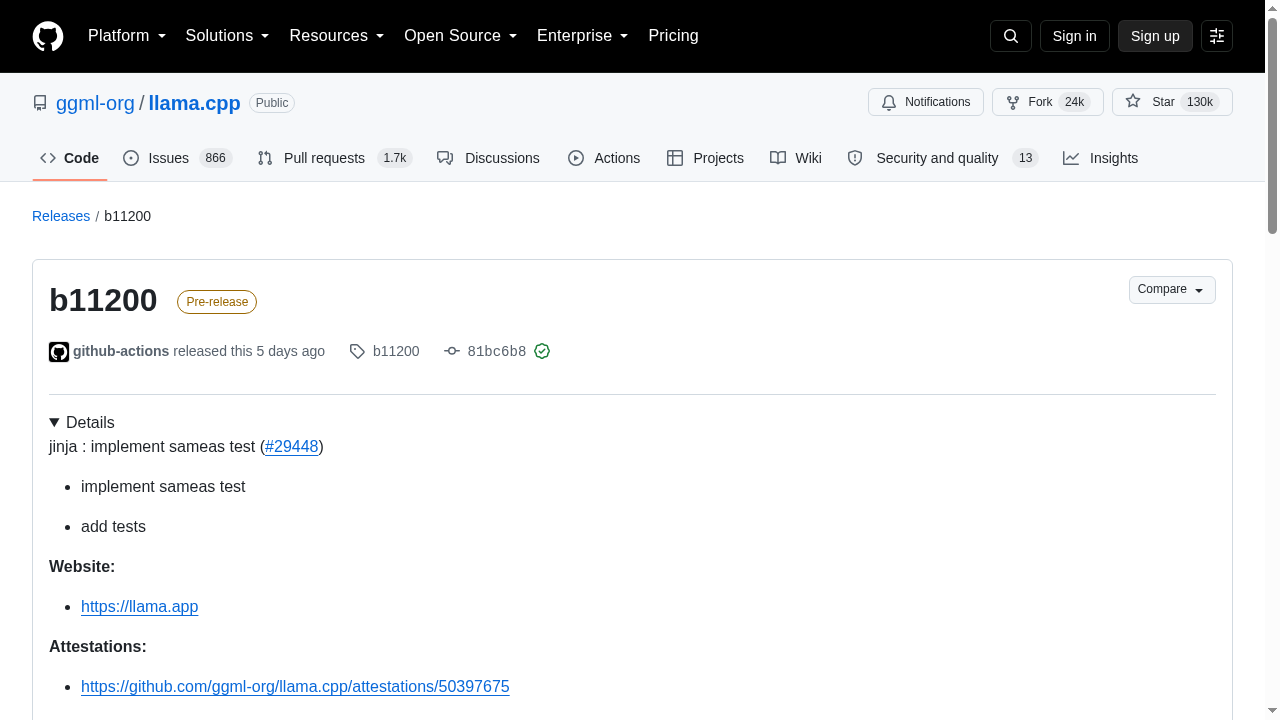Image resolution: width=1280 pixels, height=720 pixels.
Task: Expand the Resources menu
Action: [337, 36]
